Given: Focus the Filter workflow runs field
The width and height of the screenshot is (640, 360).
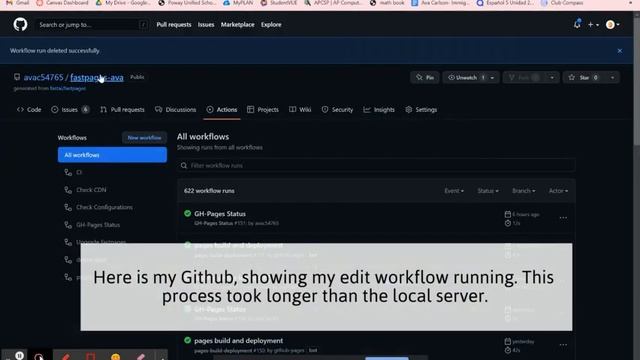Looking at the screenshot, I should (376, 165).
